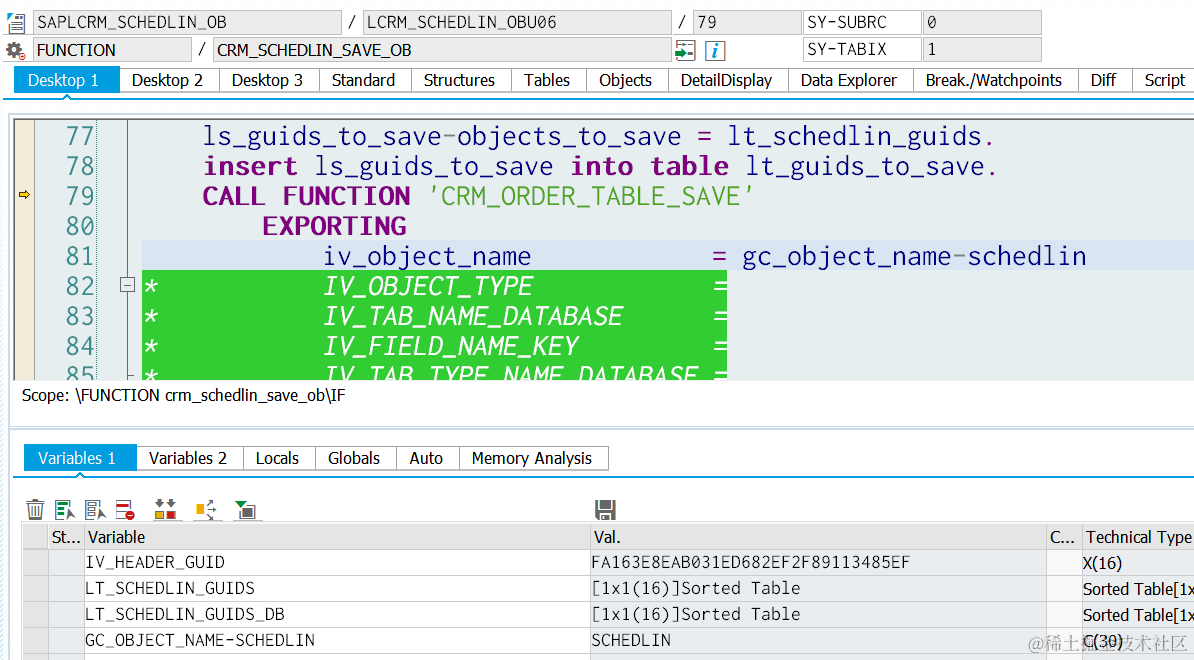
Task: Select the Memory Analysis tab
Action: pos(532,458)
